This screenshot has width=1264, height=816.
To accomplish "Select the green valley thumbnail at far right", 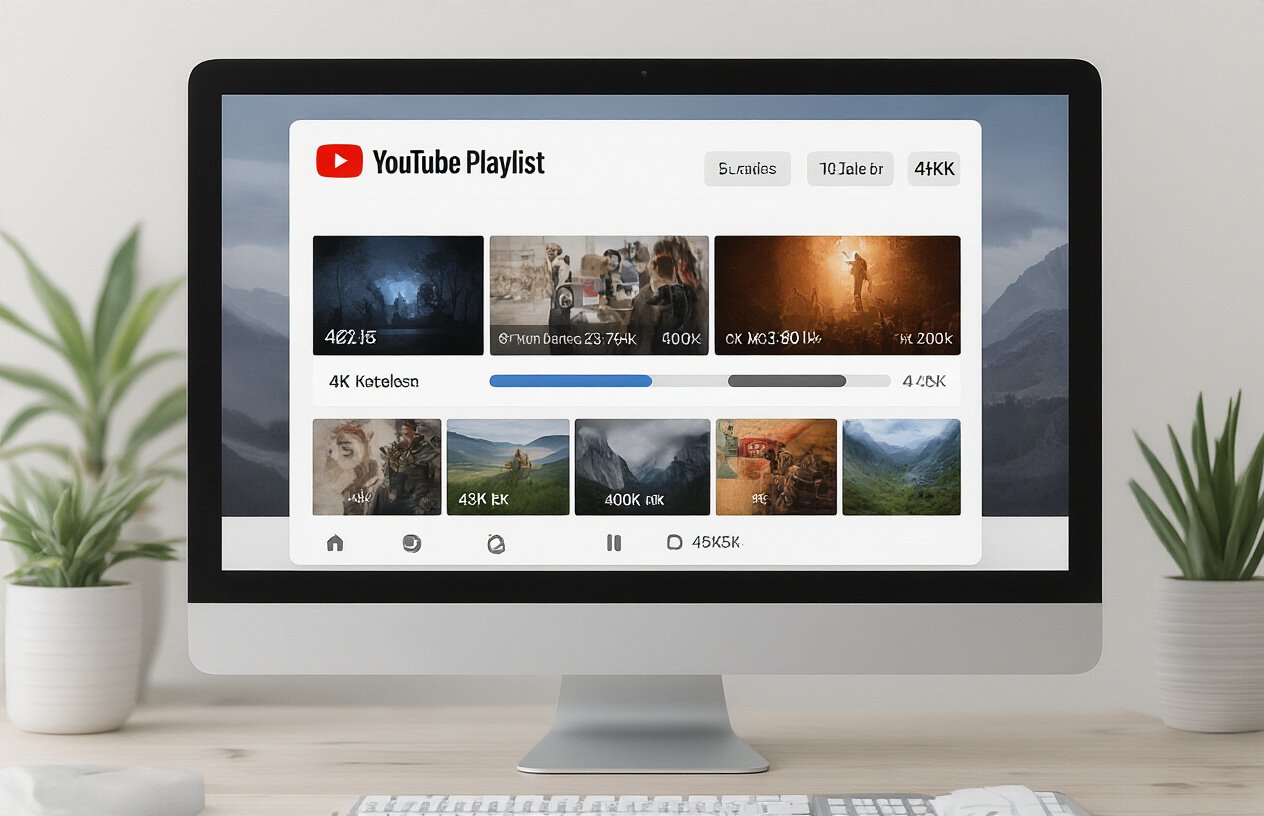I will click(x=902, y=467).
